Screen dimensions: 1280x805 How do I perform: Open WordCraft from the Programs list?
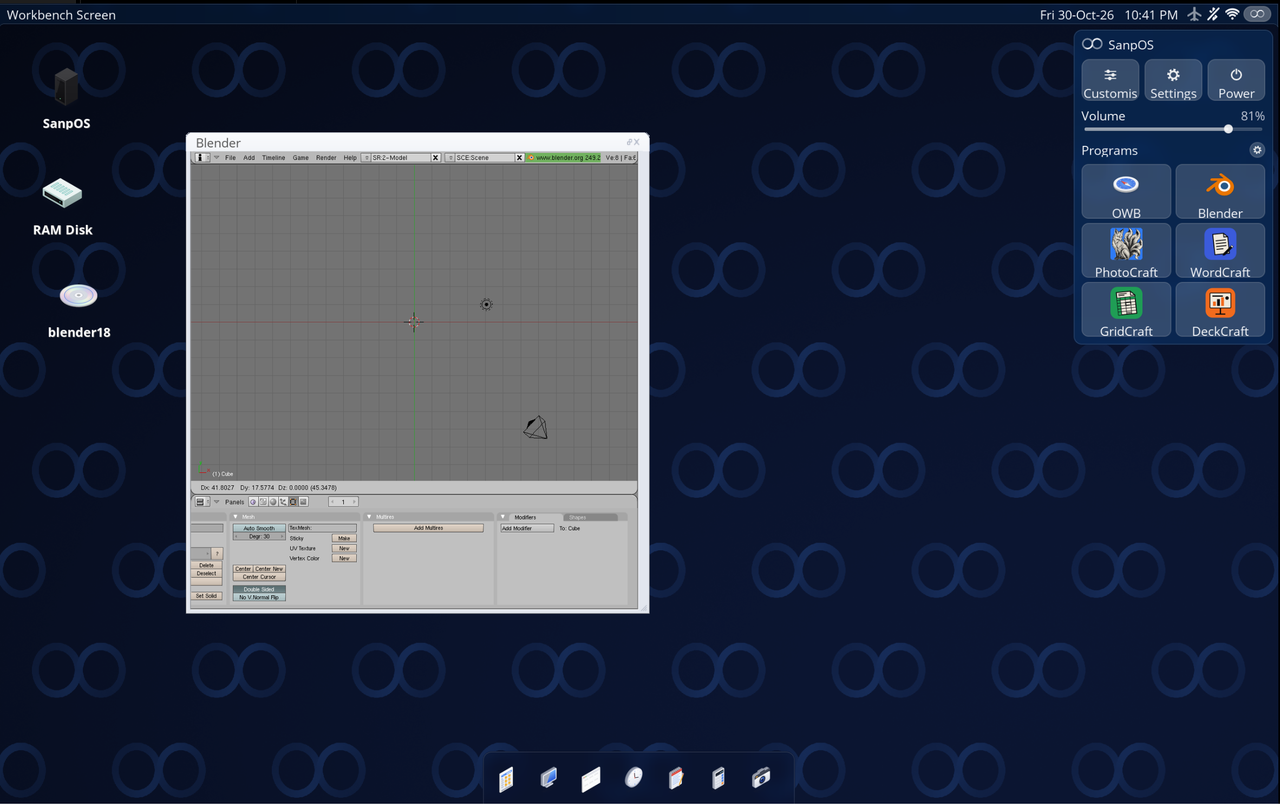click(1220, 250)
